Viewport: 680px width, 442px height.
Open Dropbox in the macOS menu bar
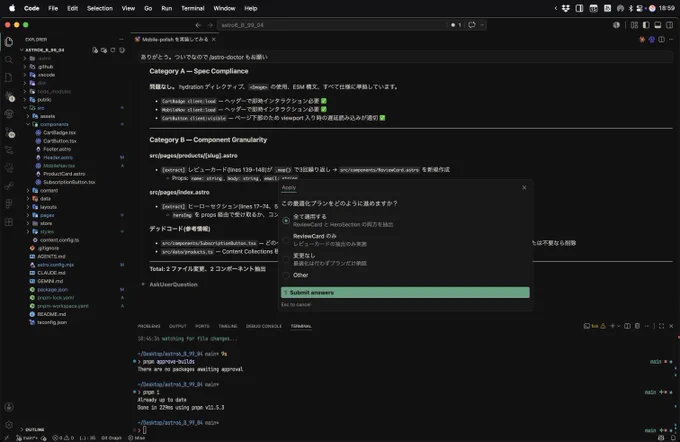(x=566, y=8)
